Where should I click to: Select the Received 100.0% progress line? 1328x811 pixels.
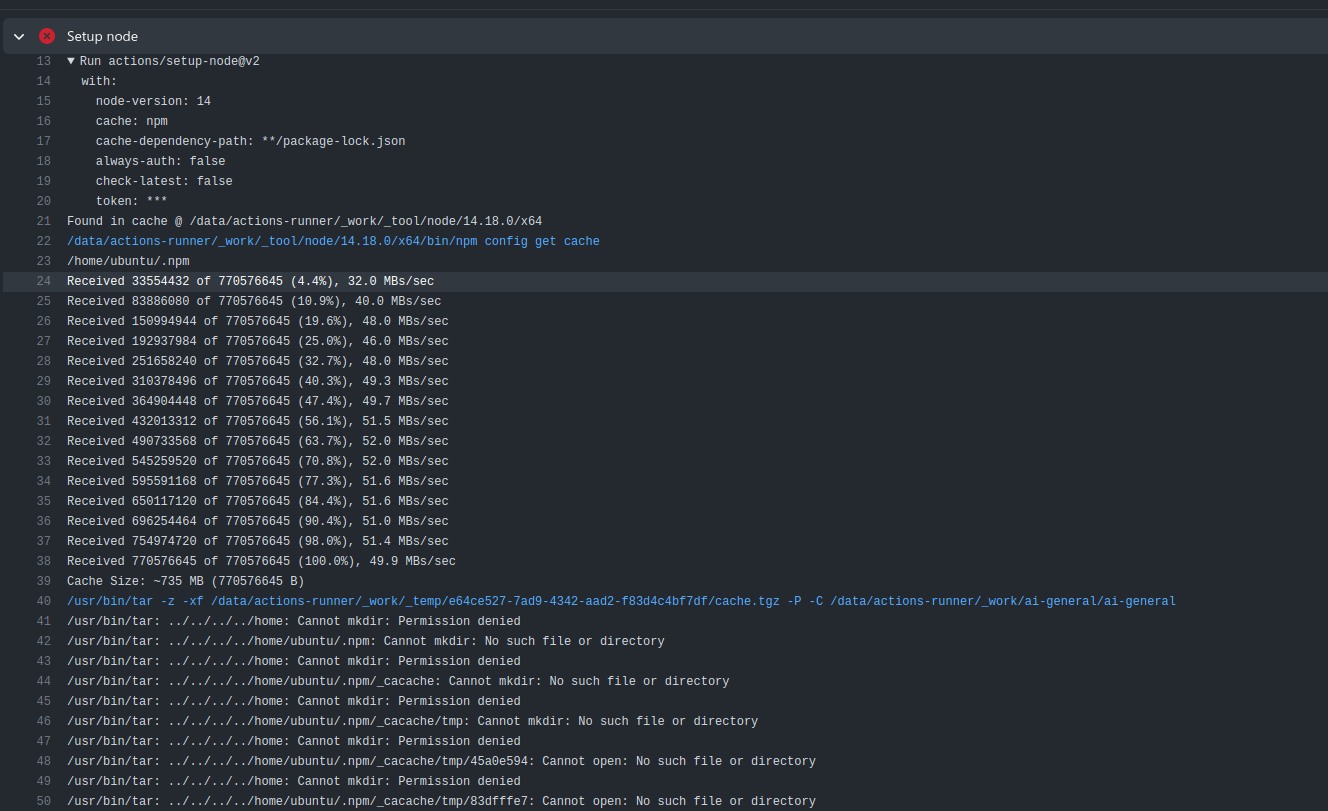click(x=260, y=560)
